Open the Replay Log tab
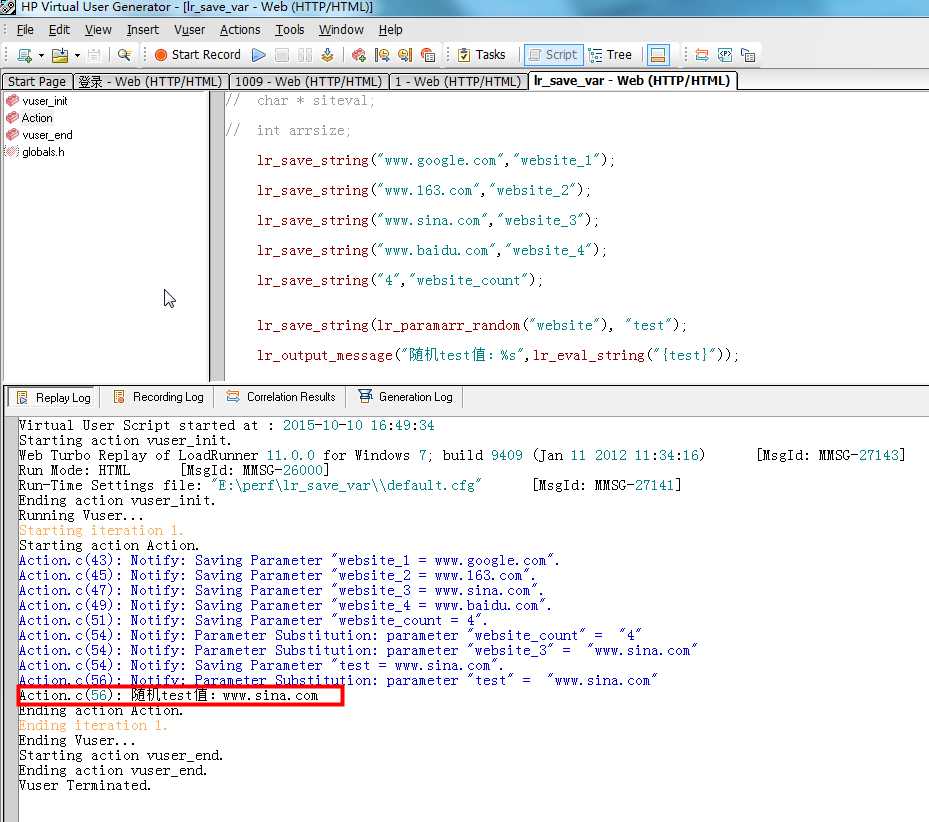 (x=53, y=397)
